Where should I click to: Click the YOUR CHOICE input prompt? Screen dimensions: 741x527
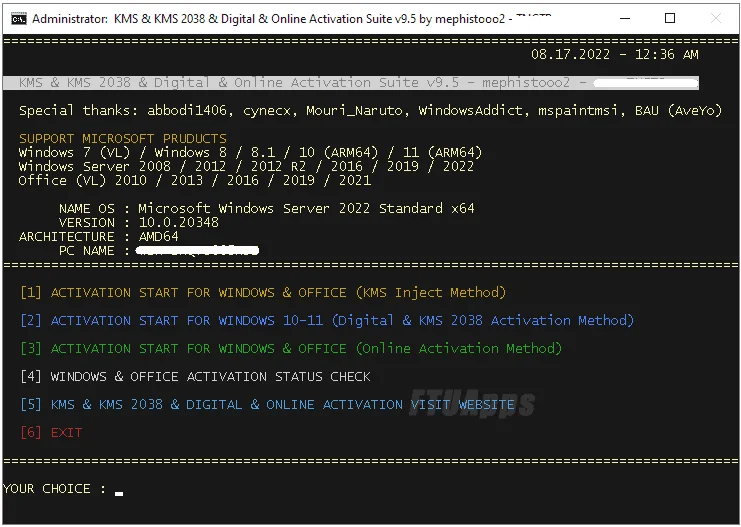tap(63, 489)
